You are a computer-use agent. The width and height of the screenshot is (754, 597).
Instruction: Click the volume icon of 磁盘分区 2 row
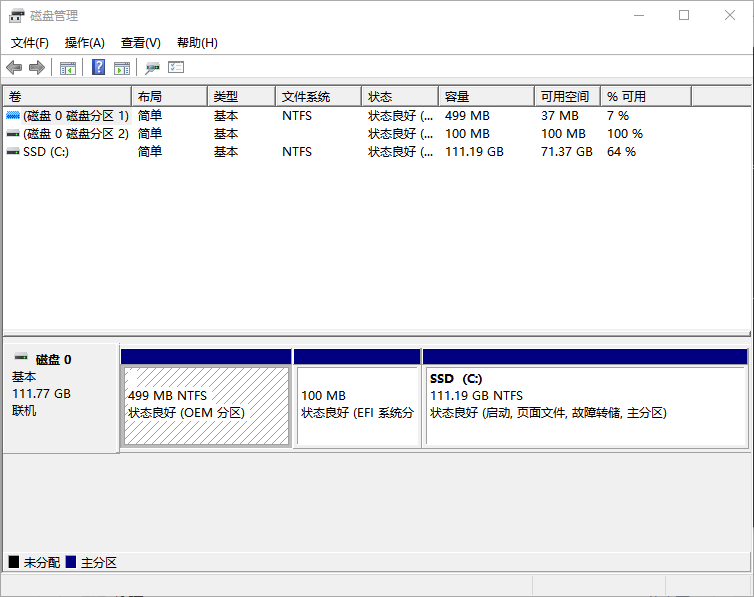[x=13, y=134]
